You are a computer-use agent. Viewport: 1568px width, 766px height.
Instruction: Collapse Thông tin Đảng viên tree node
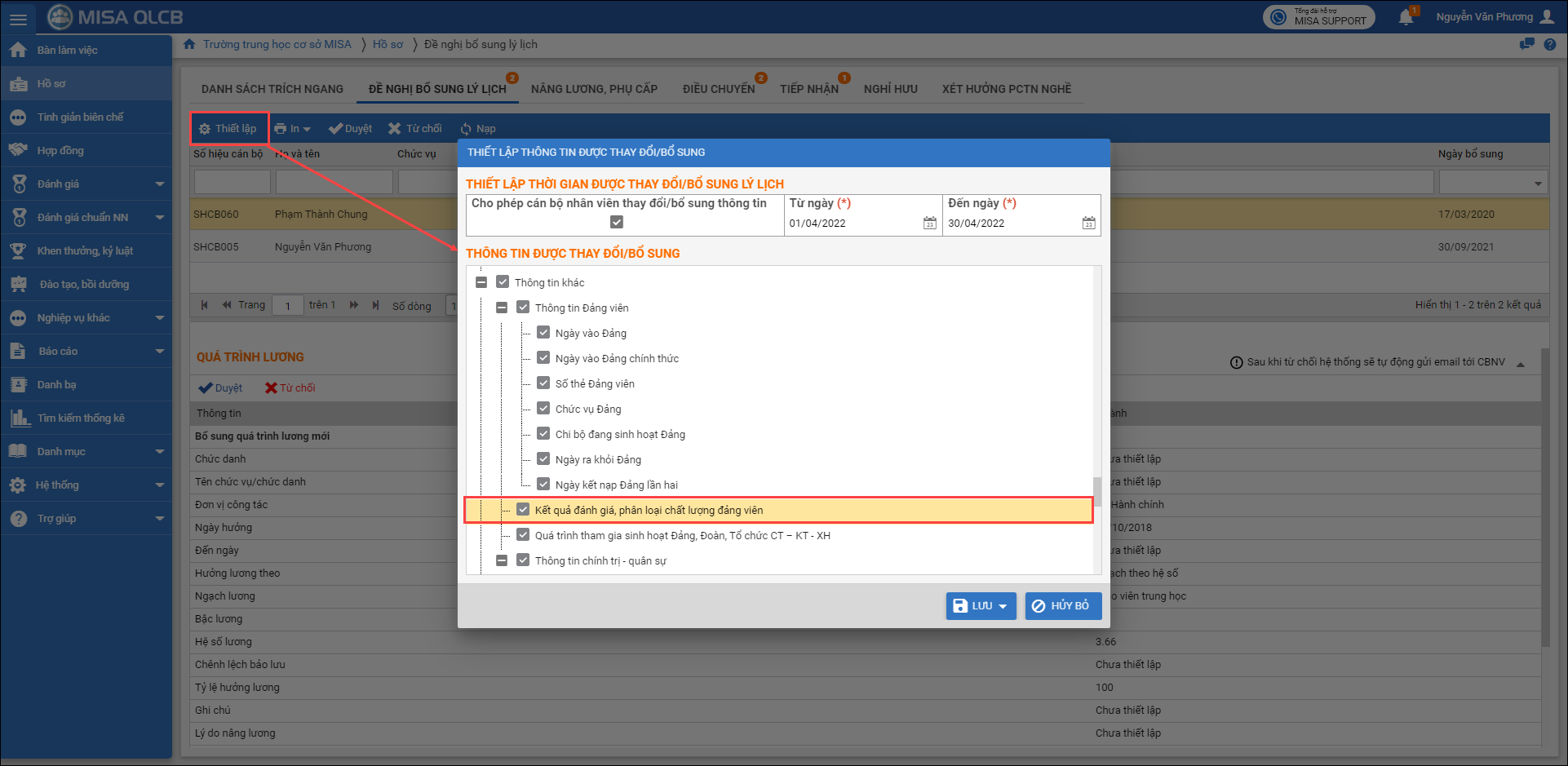(502, 308)
